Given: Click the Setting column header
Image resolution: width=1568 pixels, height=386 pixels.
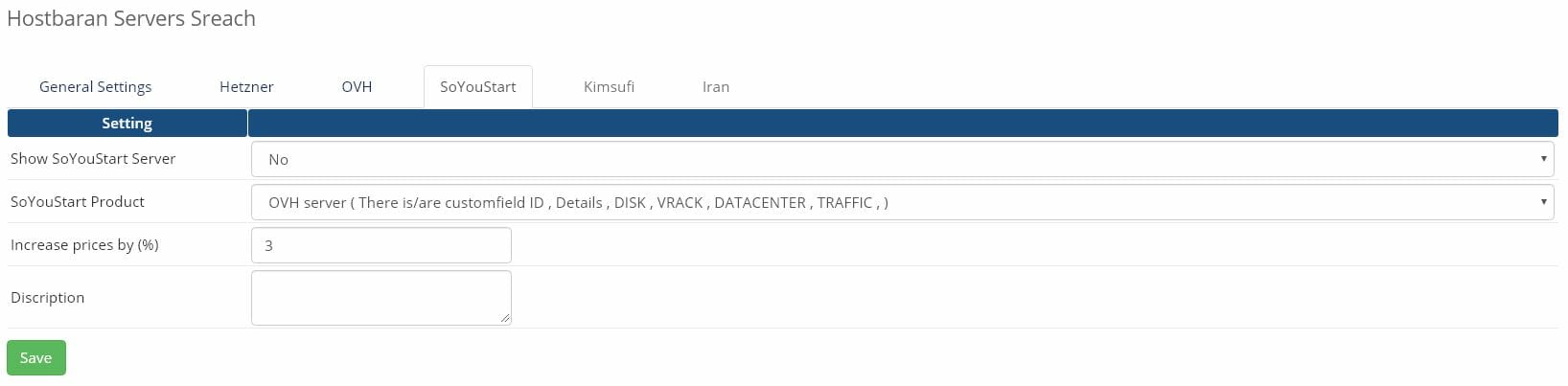Looking at the screenshot, I should click(127, 124).
